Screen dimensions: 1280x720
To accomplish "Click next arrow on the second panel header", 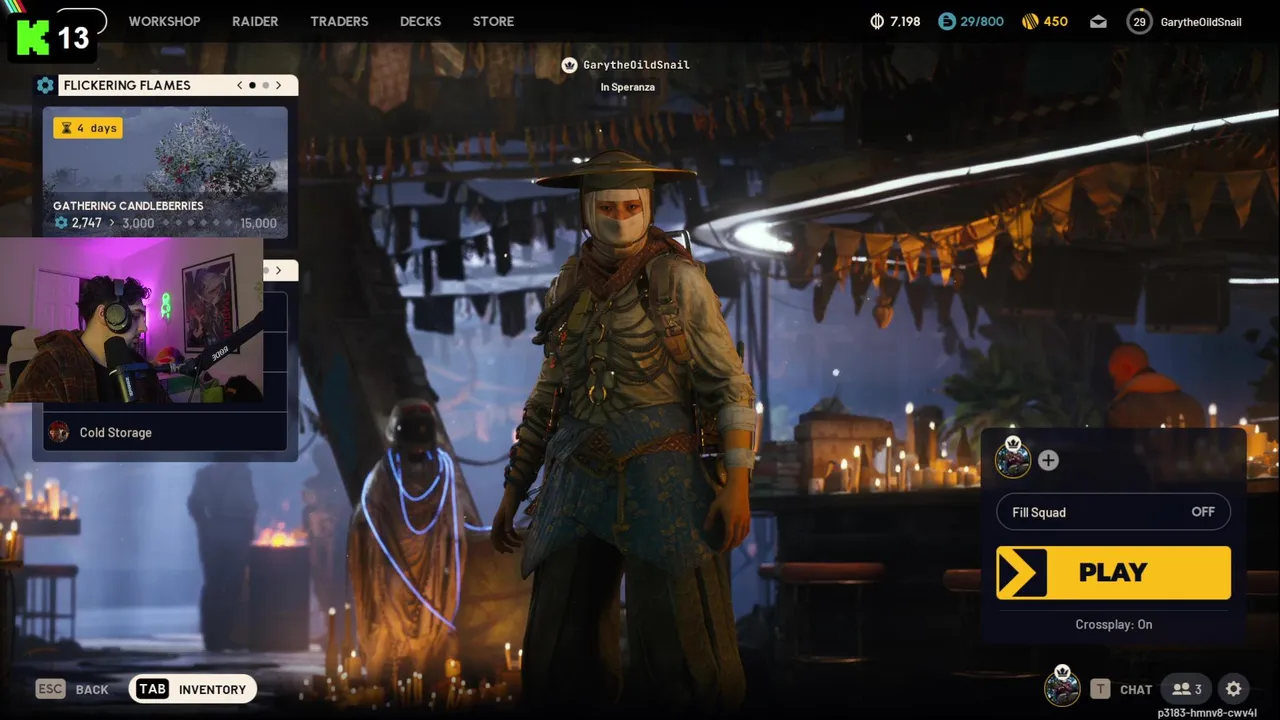I will tap(278, 270).
